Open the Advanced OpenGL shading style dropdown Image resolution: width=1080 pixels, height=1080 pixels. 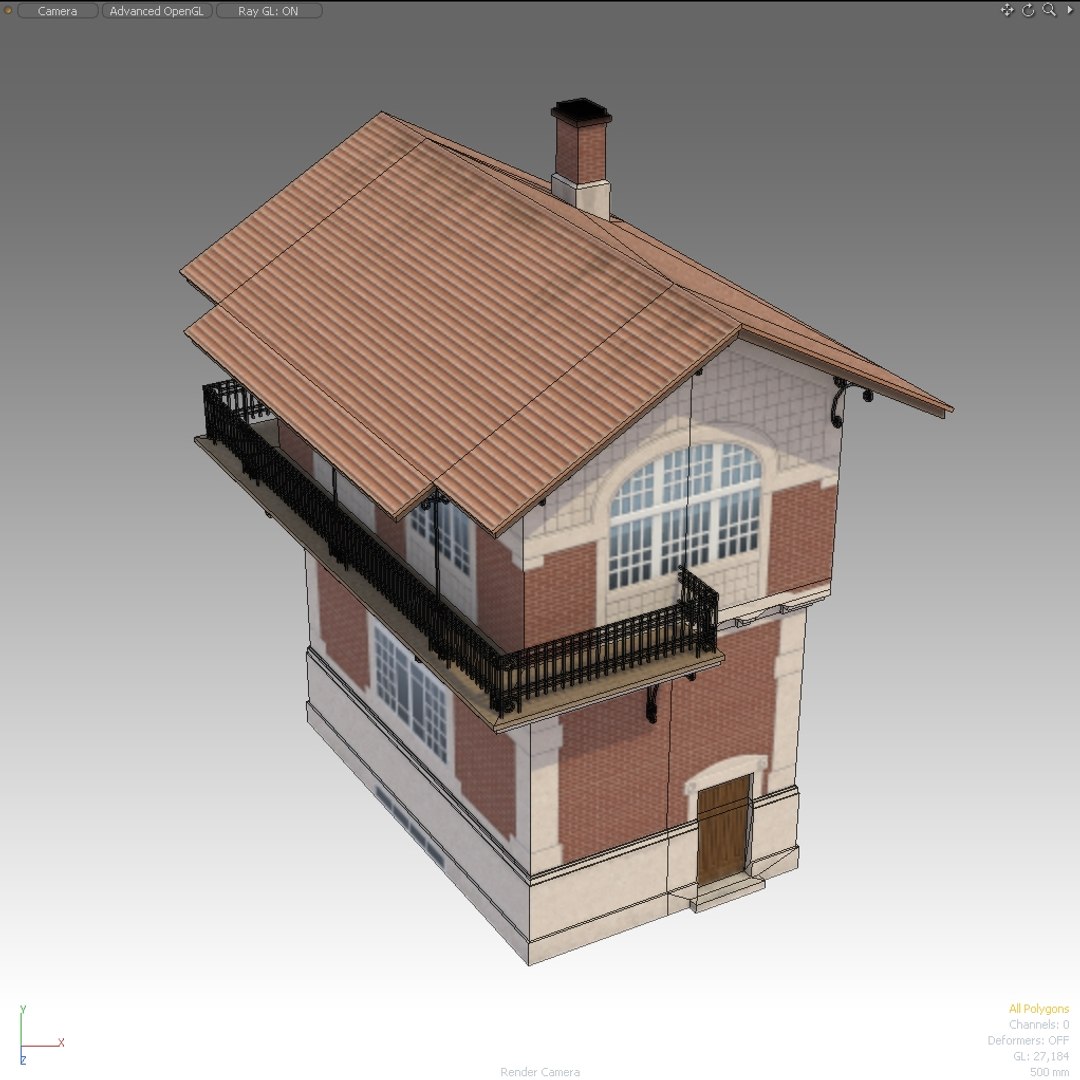point(157,11)
